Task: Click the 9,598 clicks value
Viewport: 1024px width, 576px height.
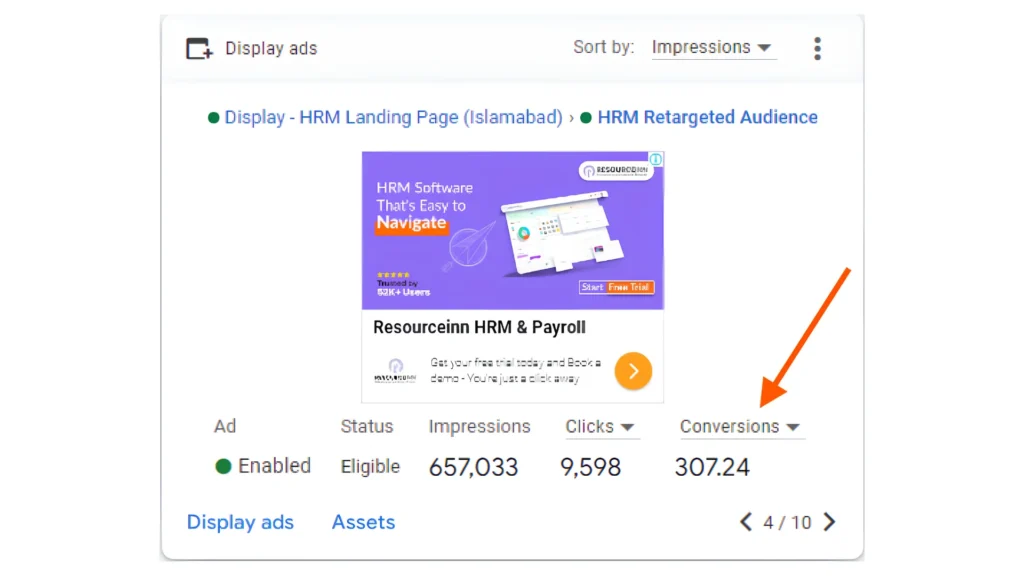Action: [590, 468]
